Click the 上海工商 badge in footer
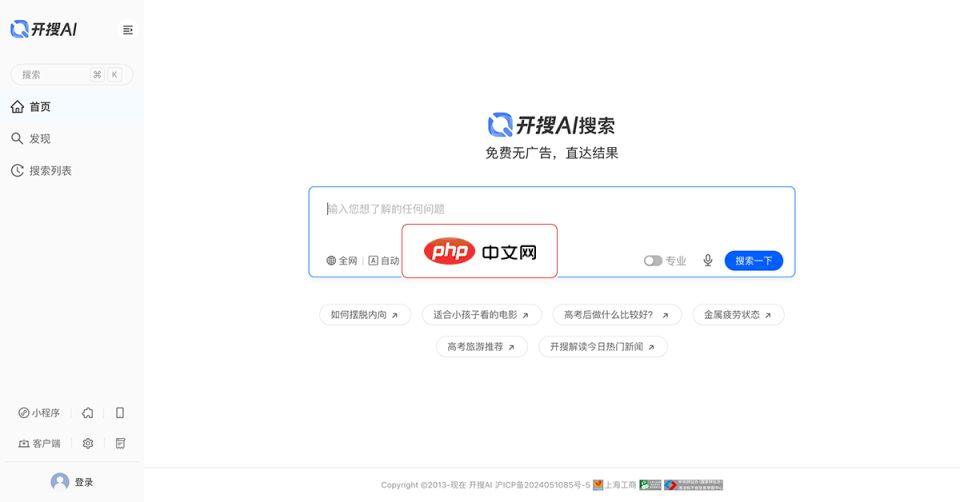The image size is (960, 502). [614, 485]
